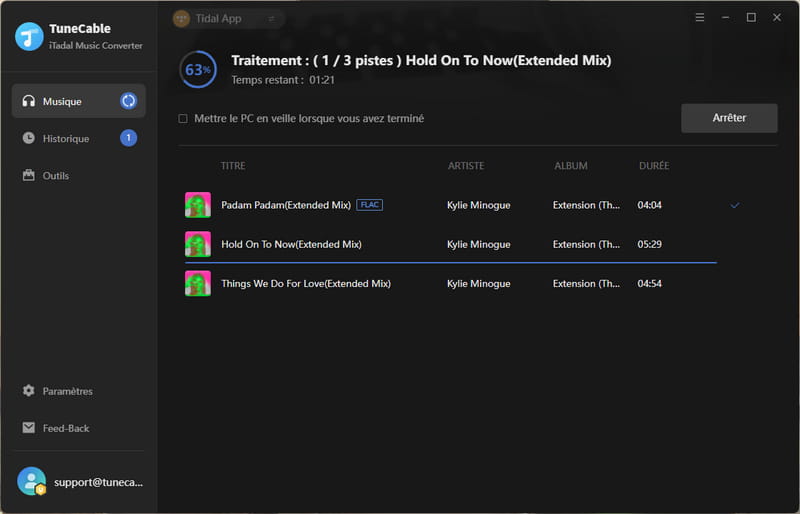The width and height of the screenshot is (800, 514).
Task: Click the spinning sync icon beside Musique
Action: point(129,101)
